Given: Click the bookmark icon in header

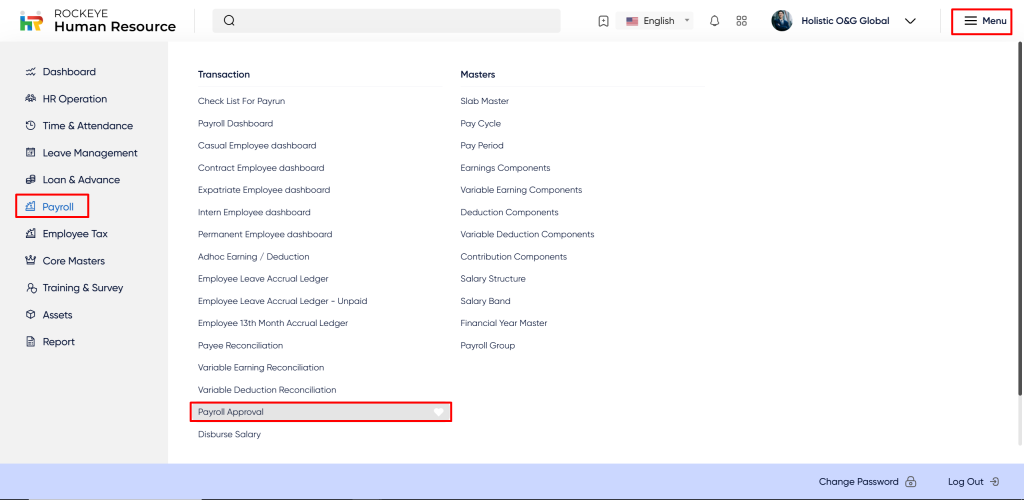Looking at the screenshot, I should [603, 21].
